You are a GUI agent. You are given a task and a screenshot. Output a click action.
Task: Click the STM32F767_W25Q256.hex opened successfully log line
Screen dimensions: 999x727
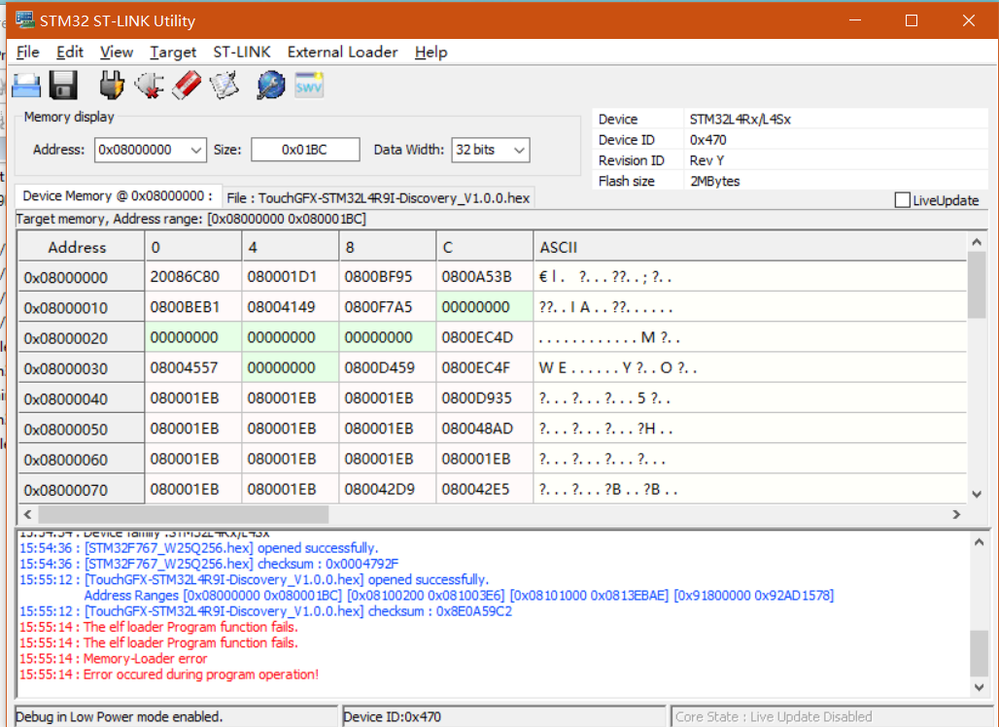click(x=199, y=548)
